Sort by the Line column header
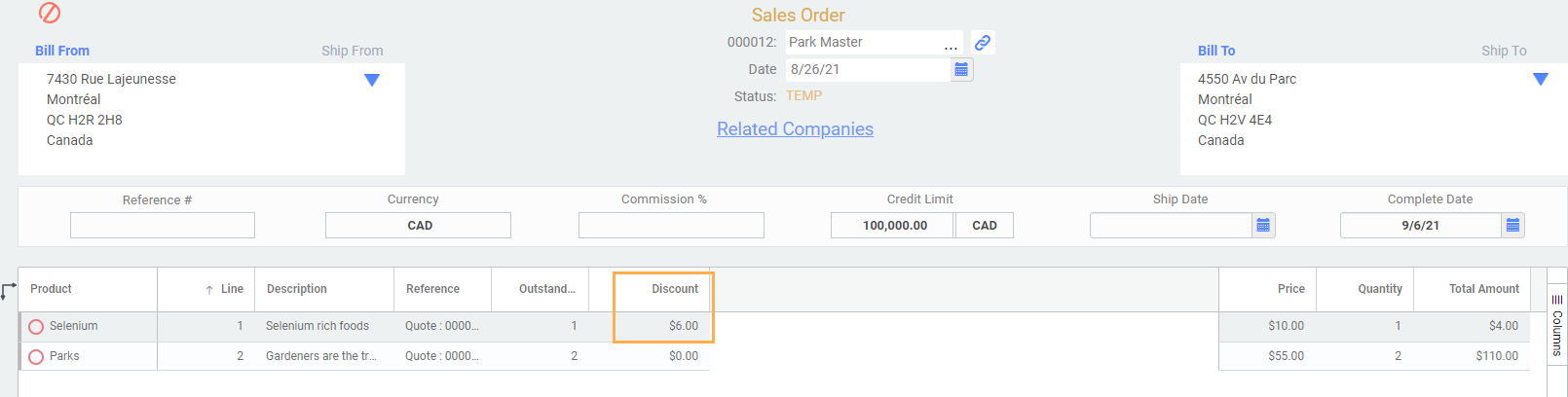This screenshot has width=1568, height=397. point(231,289)
